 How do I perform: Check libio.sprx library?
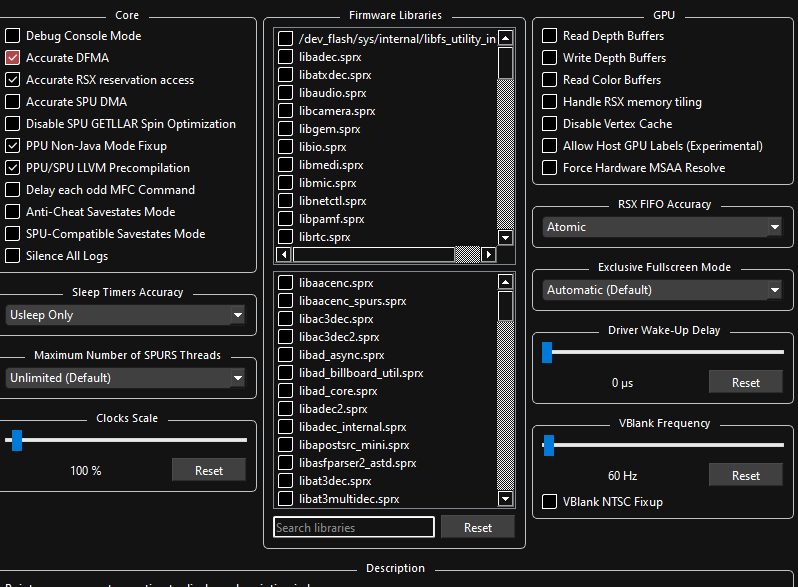point(286,147)
